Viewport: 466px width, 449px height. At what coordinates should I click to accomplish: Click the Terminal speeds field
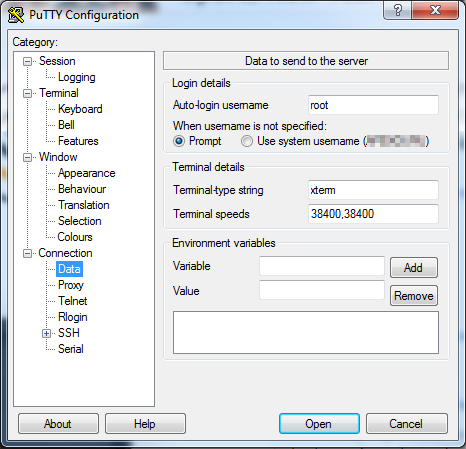pyautogui.click(x=373, y=214)
